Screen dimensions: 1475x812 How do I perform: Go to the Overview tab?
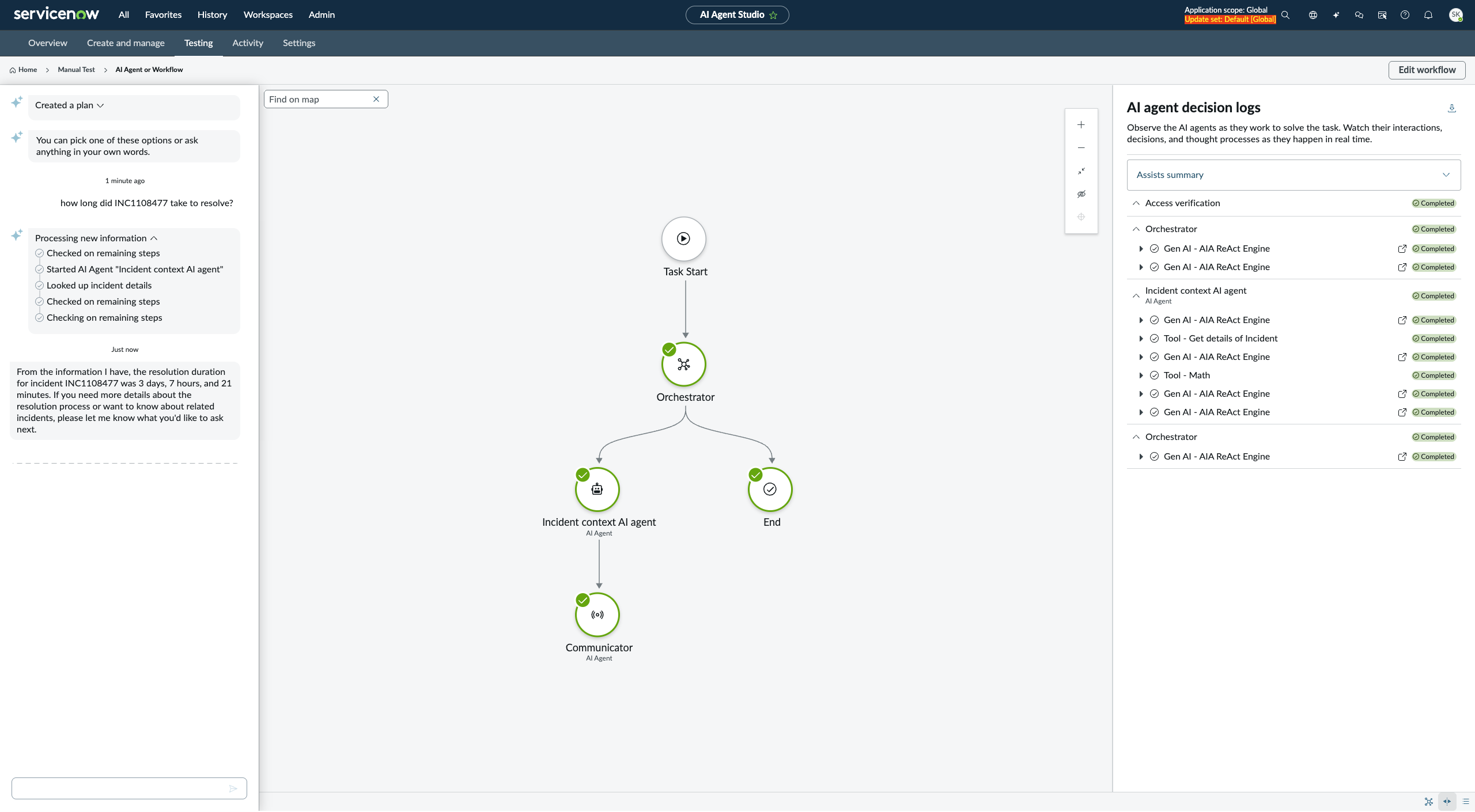[48, 43]
